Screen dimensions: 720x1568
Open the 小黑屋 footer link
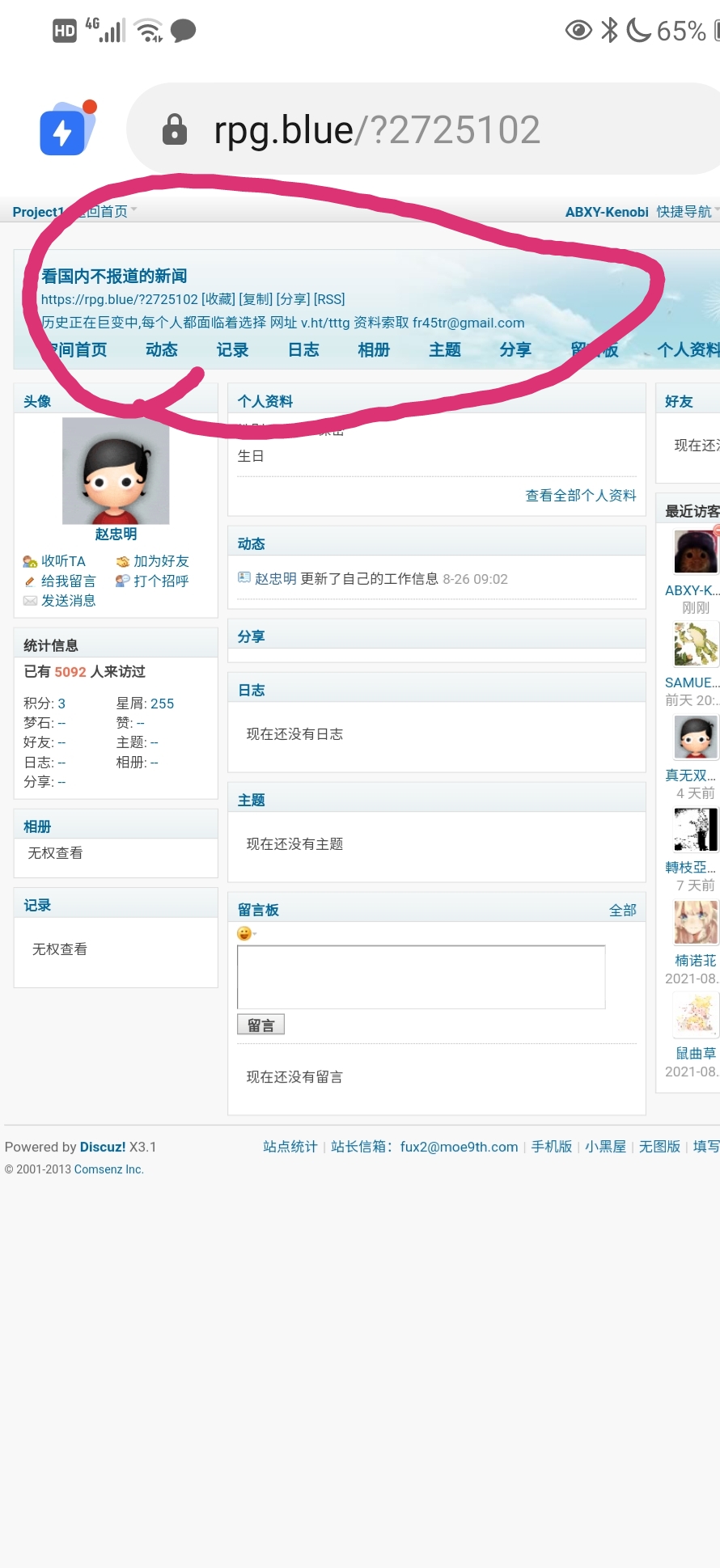point(605,1147)
